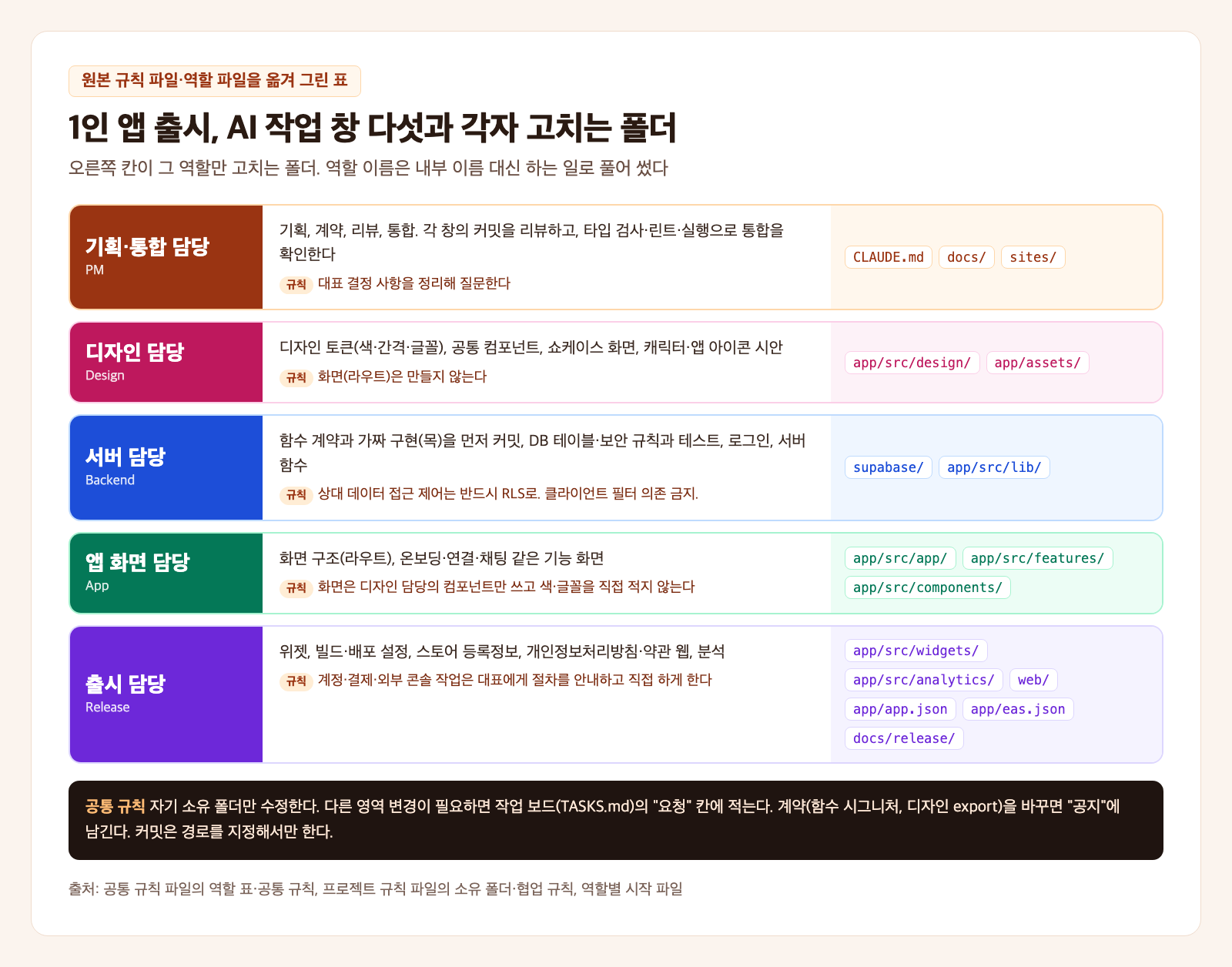This screenshot has height=967, width=1232.
Task: Select the 출시 담당 role title
Action: [126, 684]
